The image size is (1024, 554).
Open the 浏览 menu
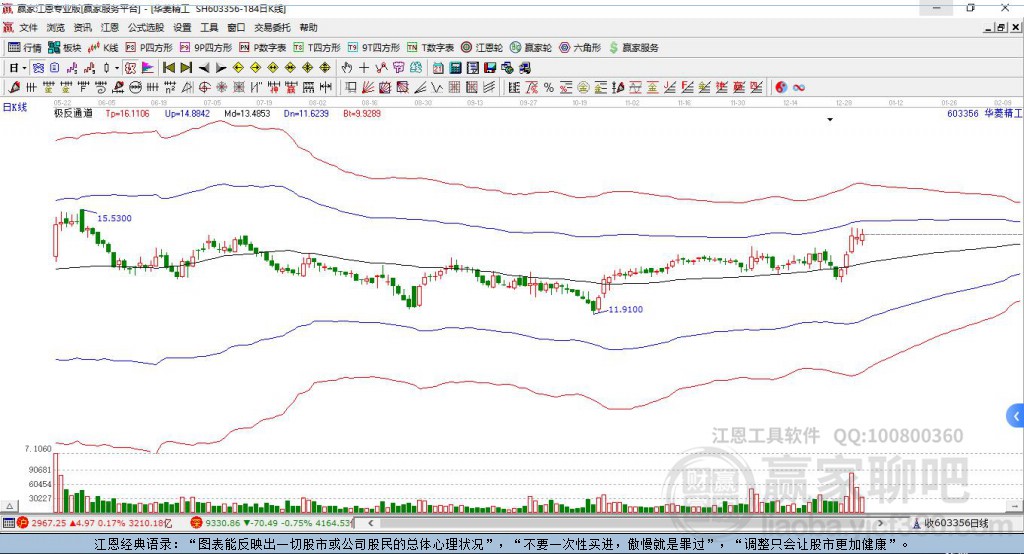coord(56,27)
